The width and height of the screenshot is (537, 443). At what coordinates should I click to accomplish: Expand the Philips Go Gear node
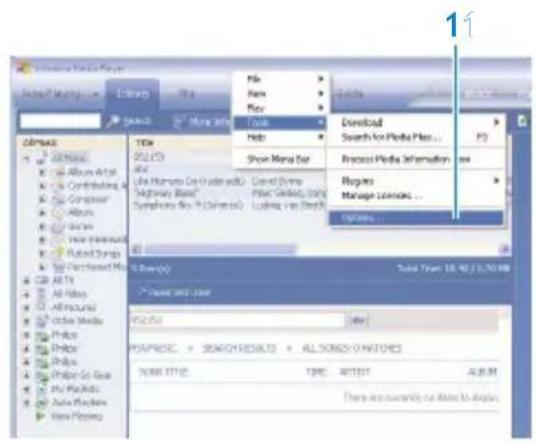point(27,375)
